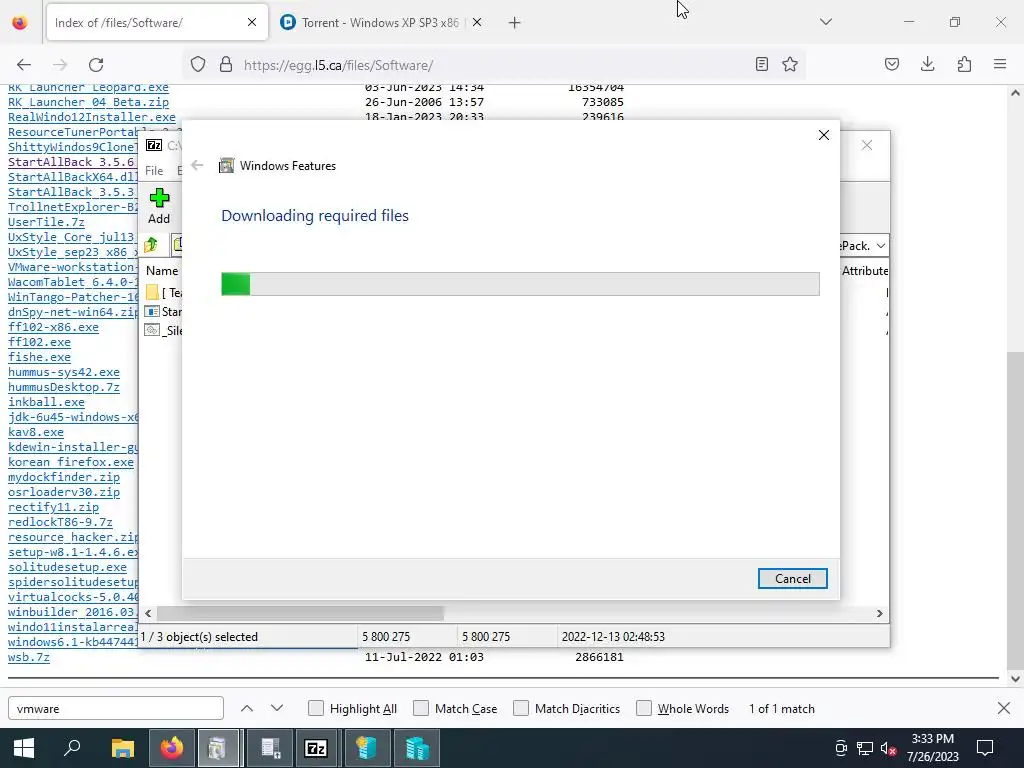Click the Name column header in 7-Zip
The width and height of the screenshot is (1024, 768).
[162, 270]
